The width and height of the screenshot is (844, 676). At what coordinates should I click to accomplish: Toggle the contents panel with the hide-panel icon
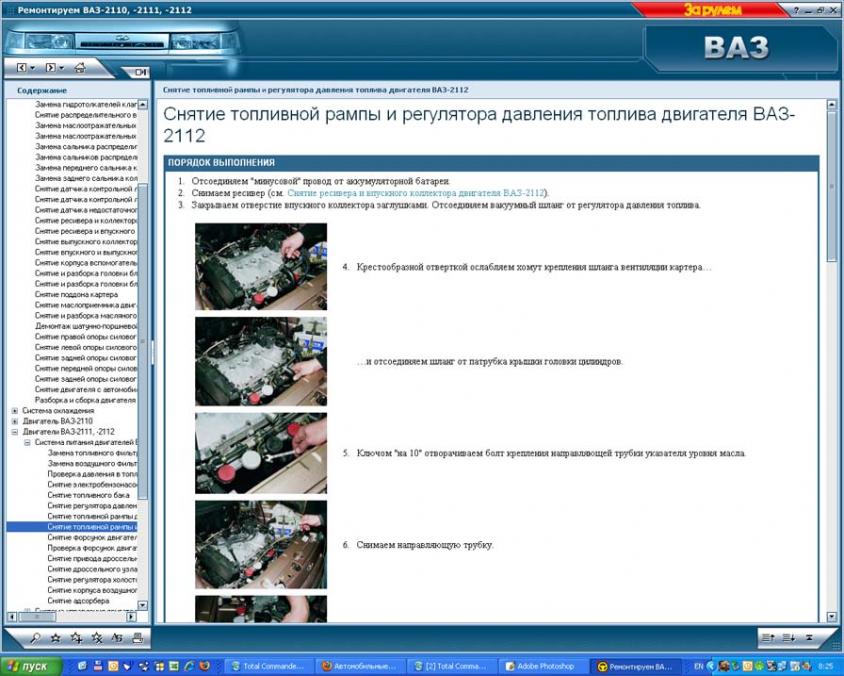140,72
